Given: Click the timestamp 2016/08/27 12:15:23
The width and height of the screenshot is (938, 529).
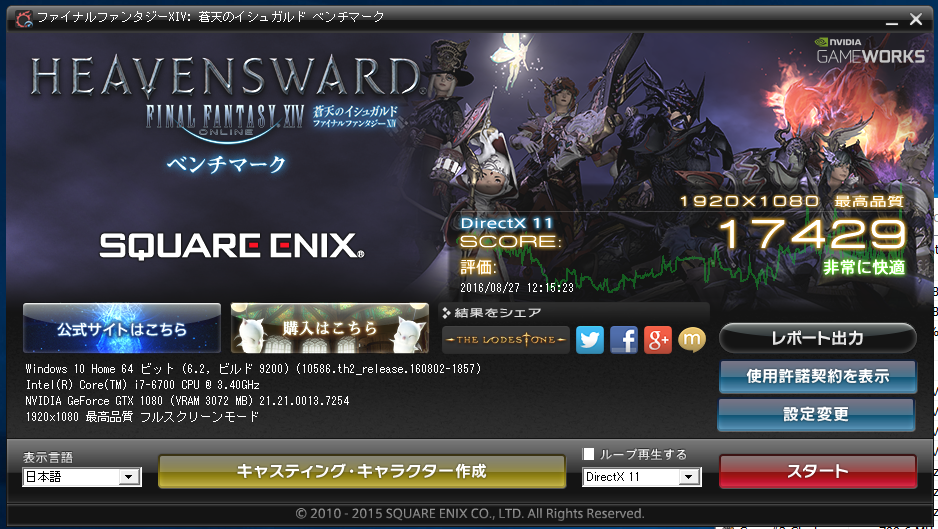Looking at the screenshot, I should [517, 288].
